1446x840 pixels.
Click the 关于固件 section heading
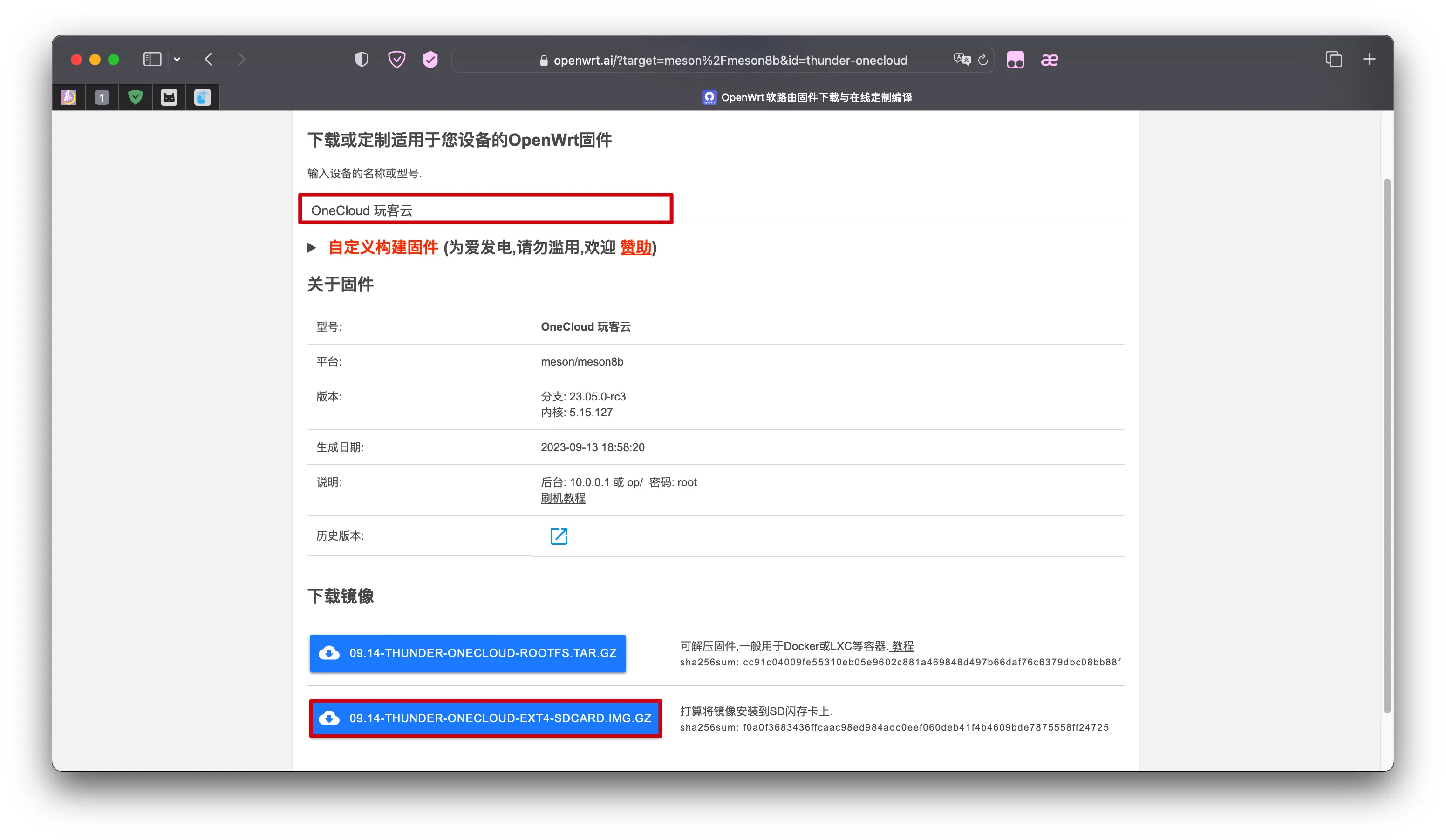coord(340,285)
